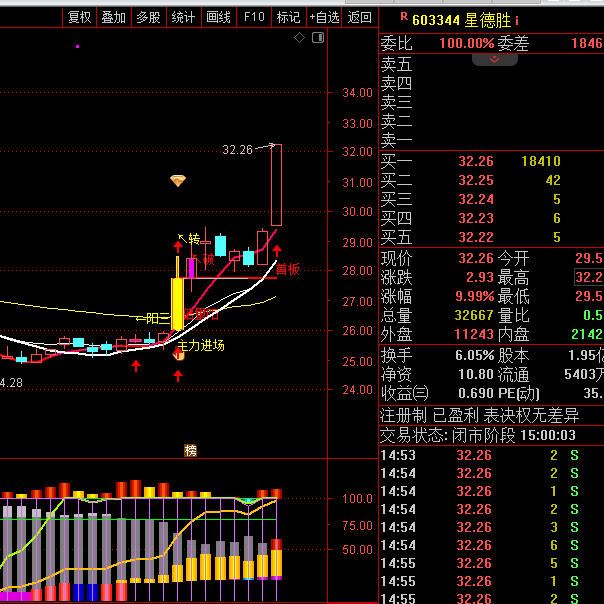Open the 画线 drawing tools
This screenshot has height=604, width=604.
coord(217,17)
